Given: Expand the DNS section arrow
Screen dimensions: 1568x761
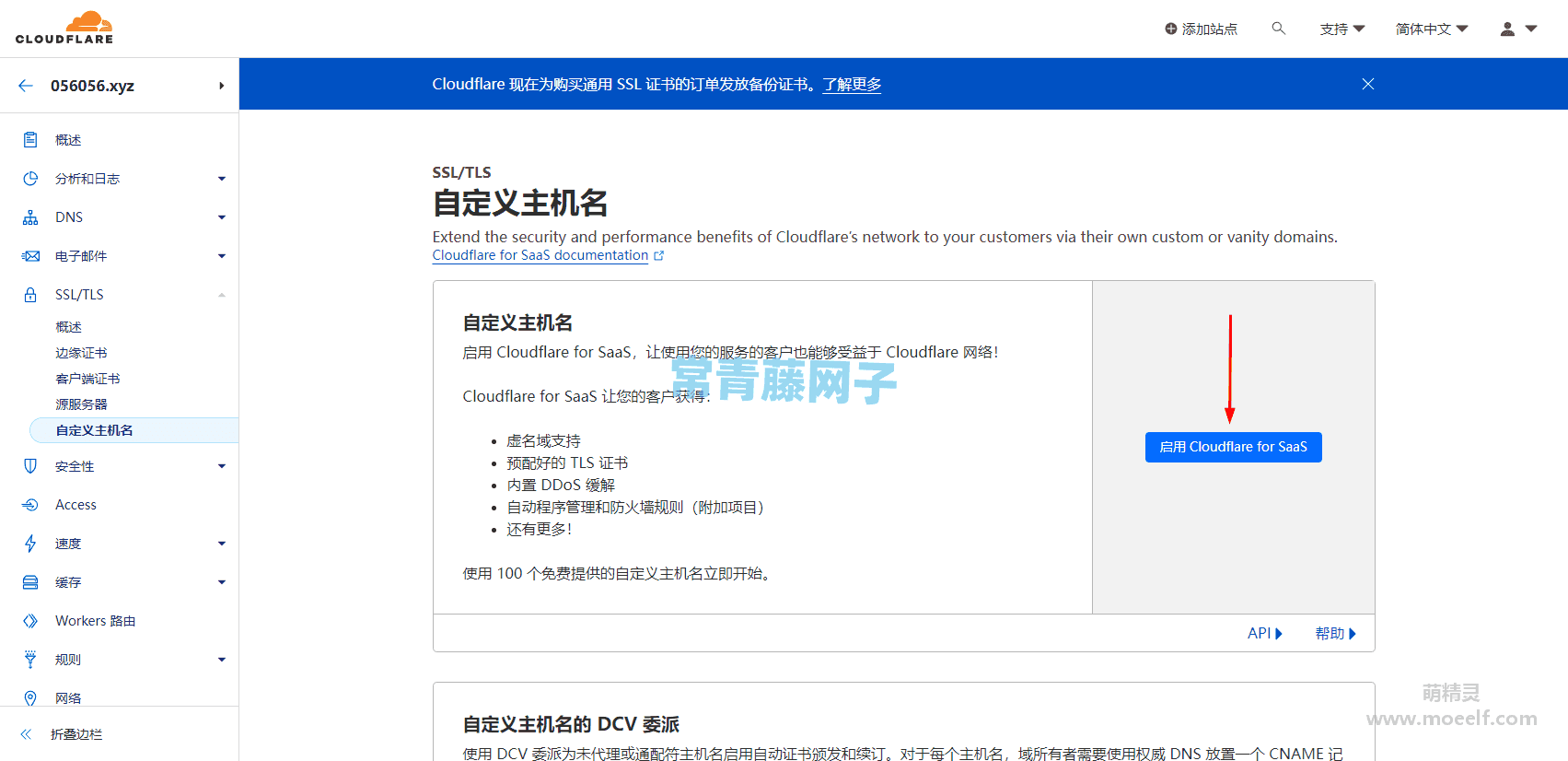Looking at the screenshot, I should point(222,217).
